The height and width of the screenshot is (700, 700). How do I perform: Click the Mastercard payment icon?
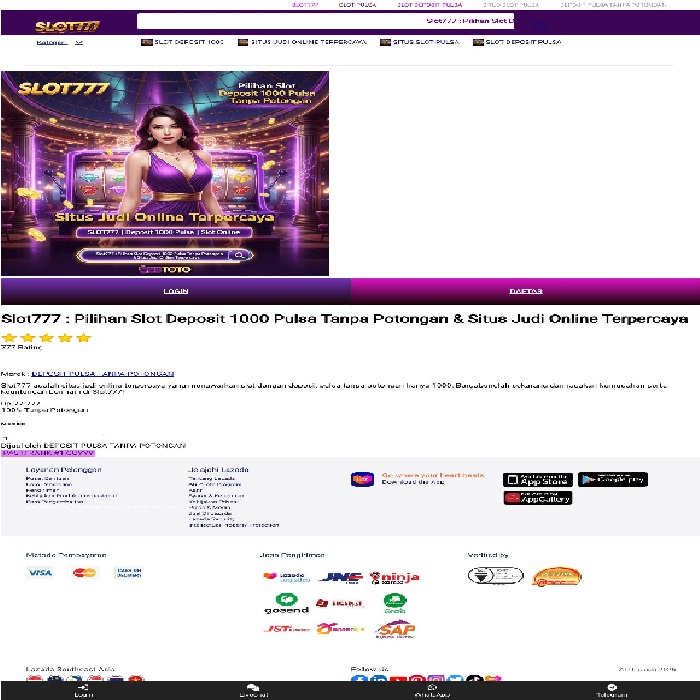[x=84, y=572]
